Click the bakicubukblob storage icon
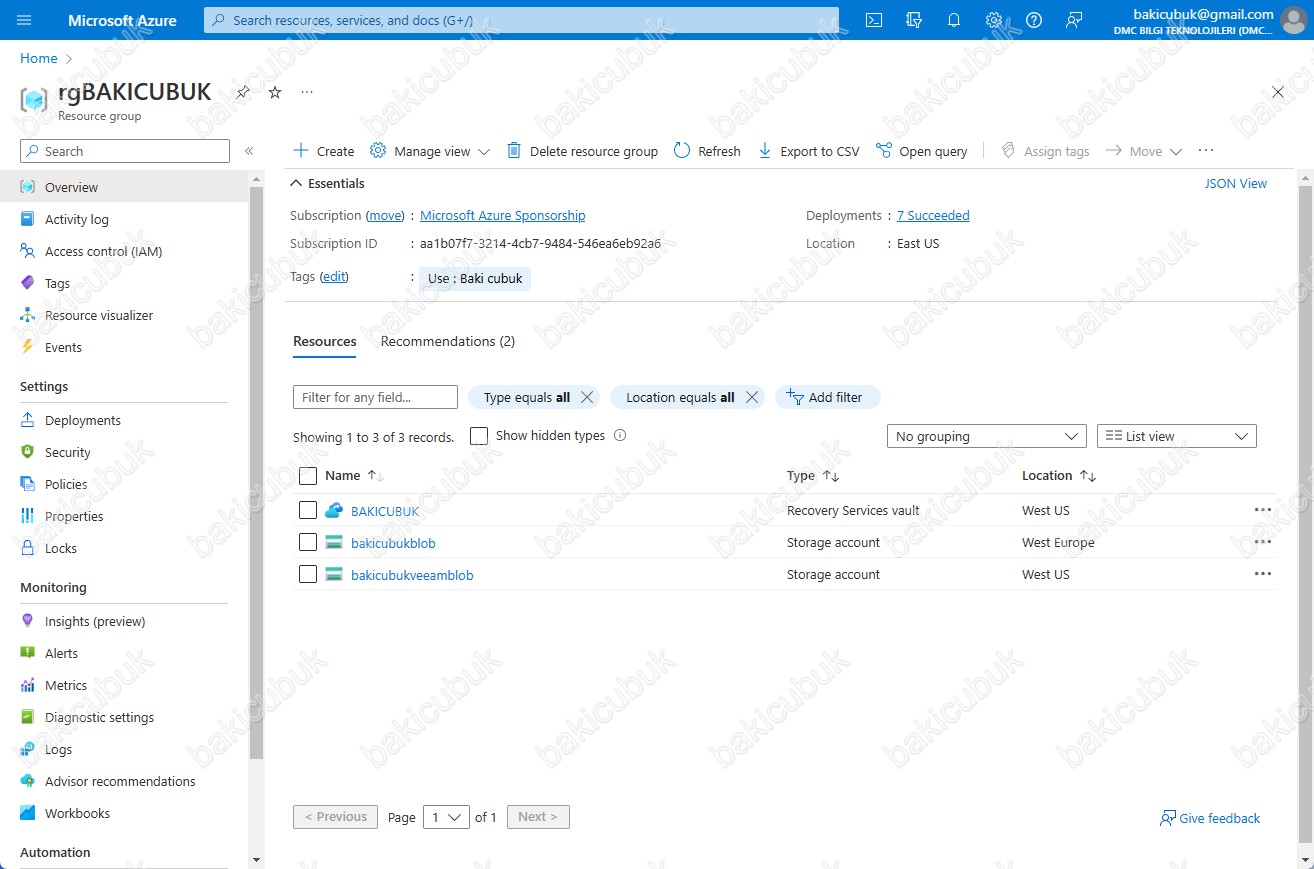The height and width of the screenshot is (869, 1314). coord(334,542)
